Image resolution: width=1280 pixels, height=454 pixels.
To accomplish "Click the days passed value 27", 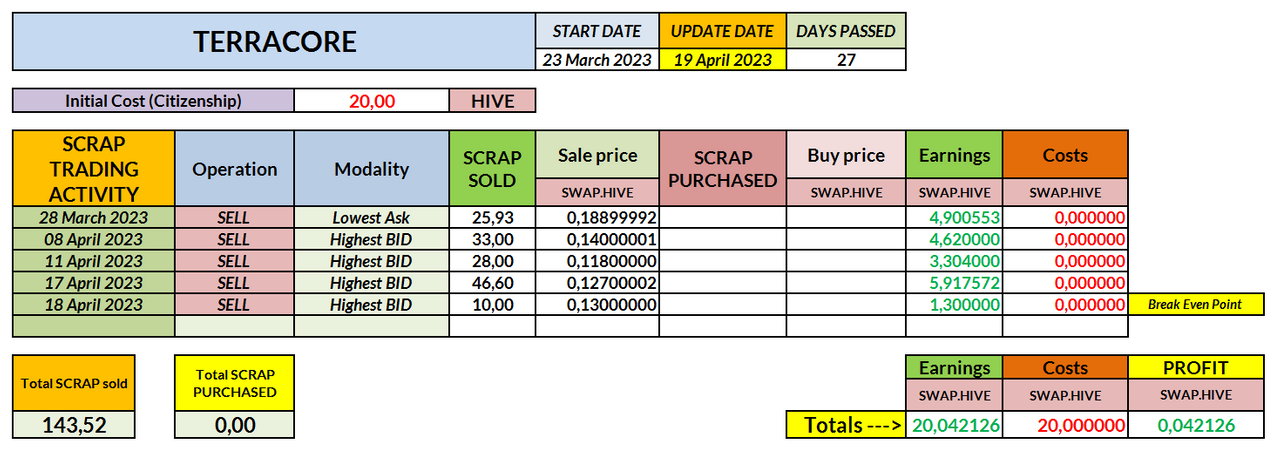I will click(846, 59).
